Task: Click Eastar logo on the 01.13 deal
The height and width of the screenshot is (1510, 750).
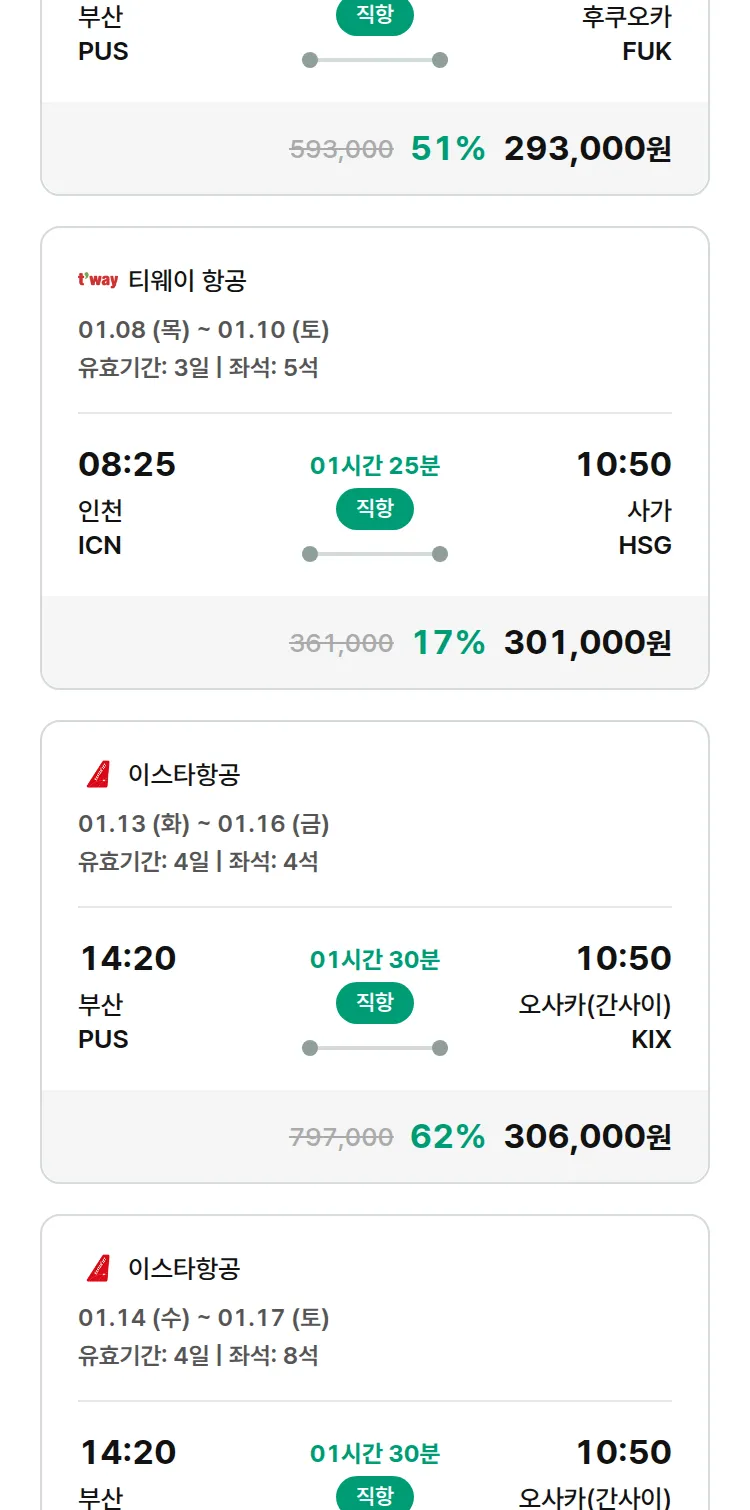Action: pos(98,774)
